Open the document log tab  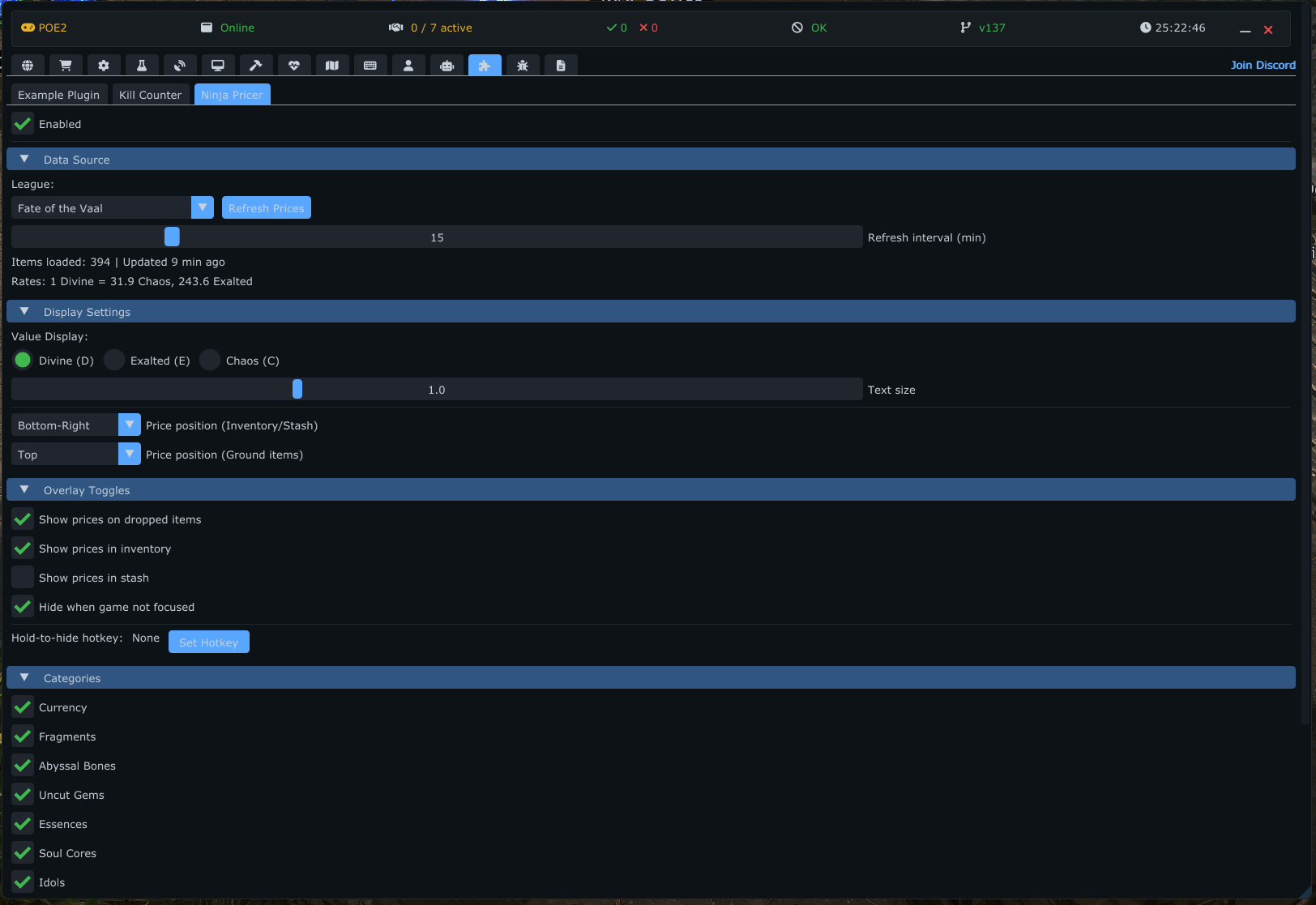click(x=561, y=66)
